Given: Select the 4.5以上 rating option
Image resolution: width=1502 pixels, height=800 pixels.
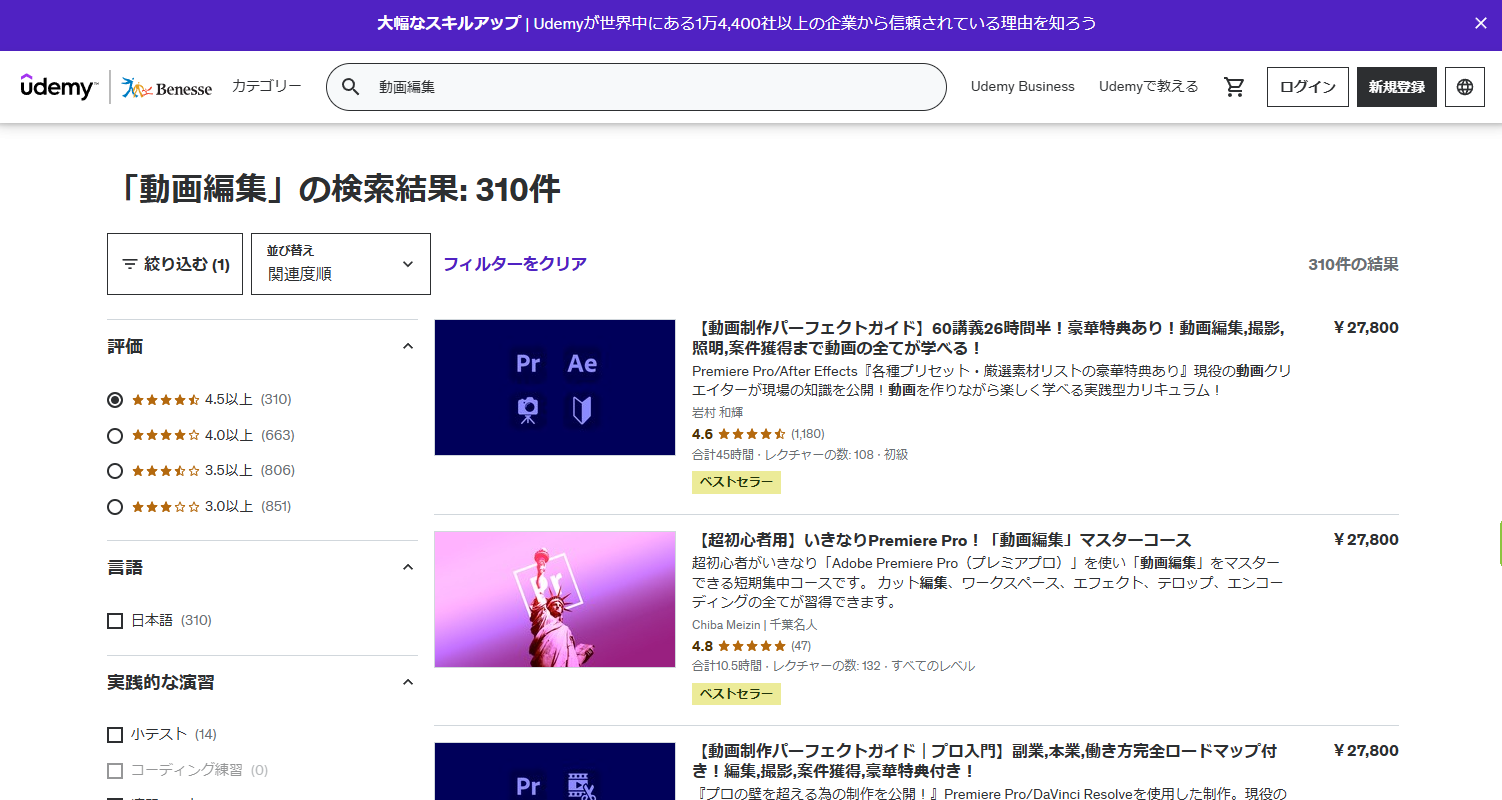Looking at the screenshot, I should tap(115, 400).
